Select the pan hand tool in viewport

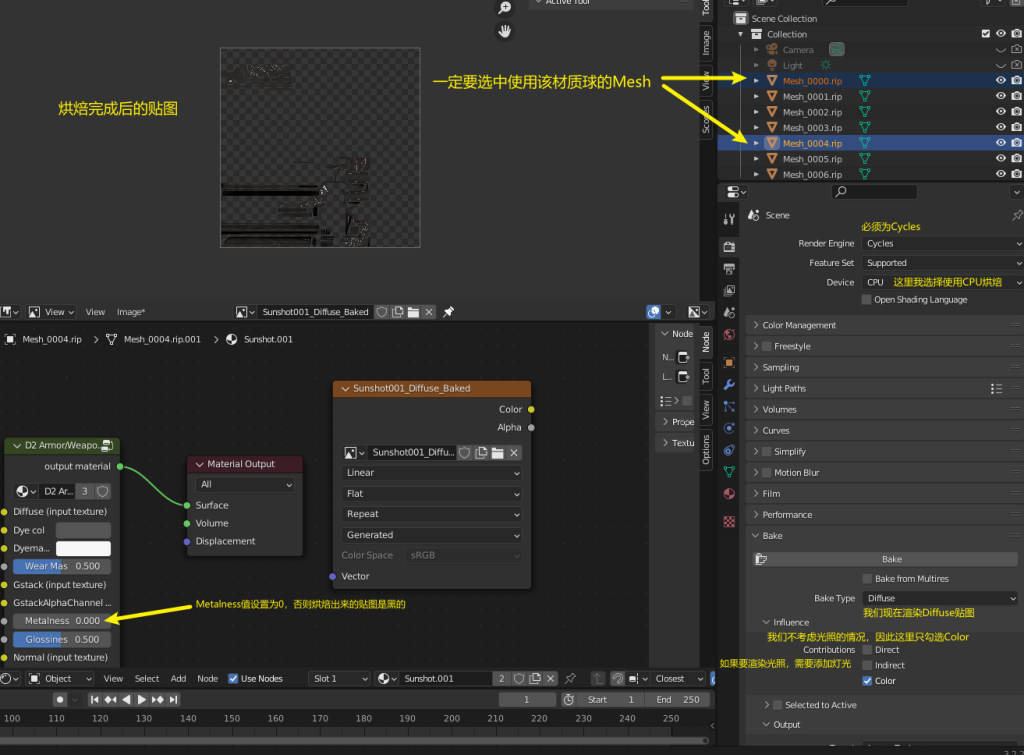point(505,31)
